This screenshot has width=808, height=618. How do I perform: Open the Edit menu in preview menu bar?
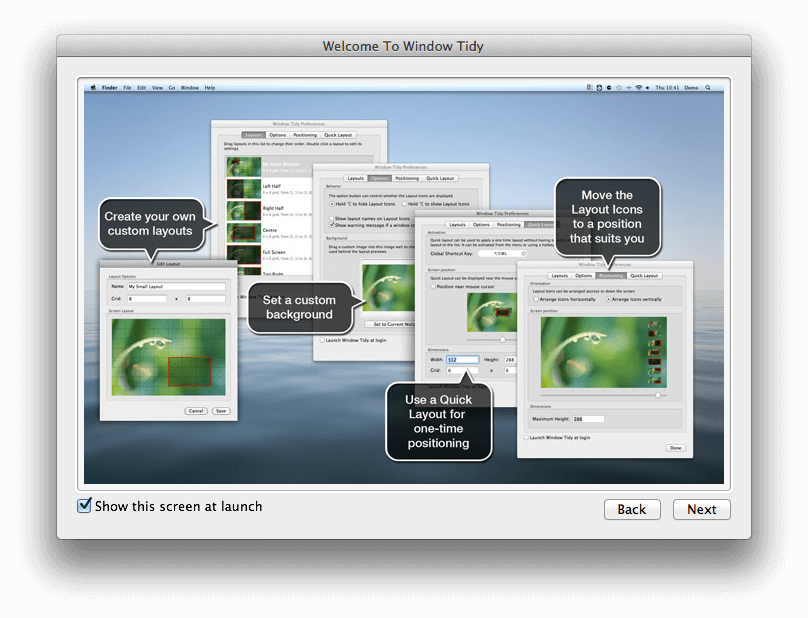point(142,88)
